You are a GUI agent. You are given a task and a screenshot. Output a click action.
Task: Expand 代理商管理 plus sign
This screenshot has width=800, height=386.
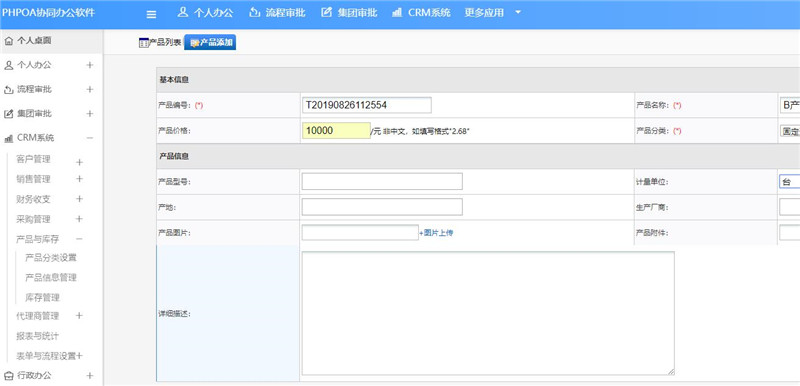click(79, 316)
